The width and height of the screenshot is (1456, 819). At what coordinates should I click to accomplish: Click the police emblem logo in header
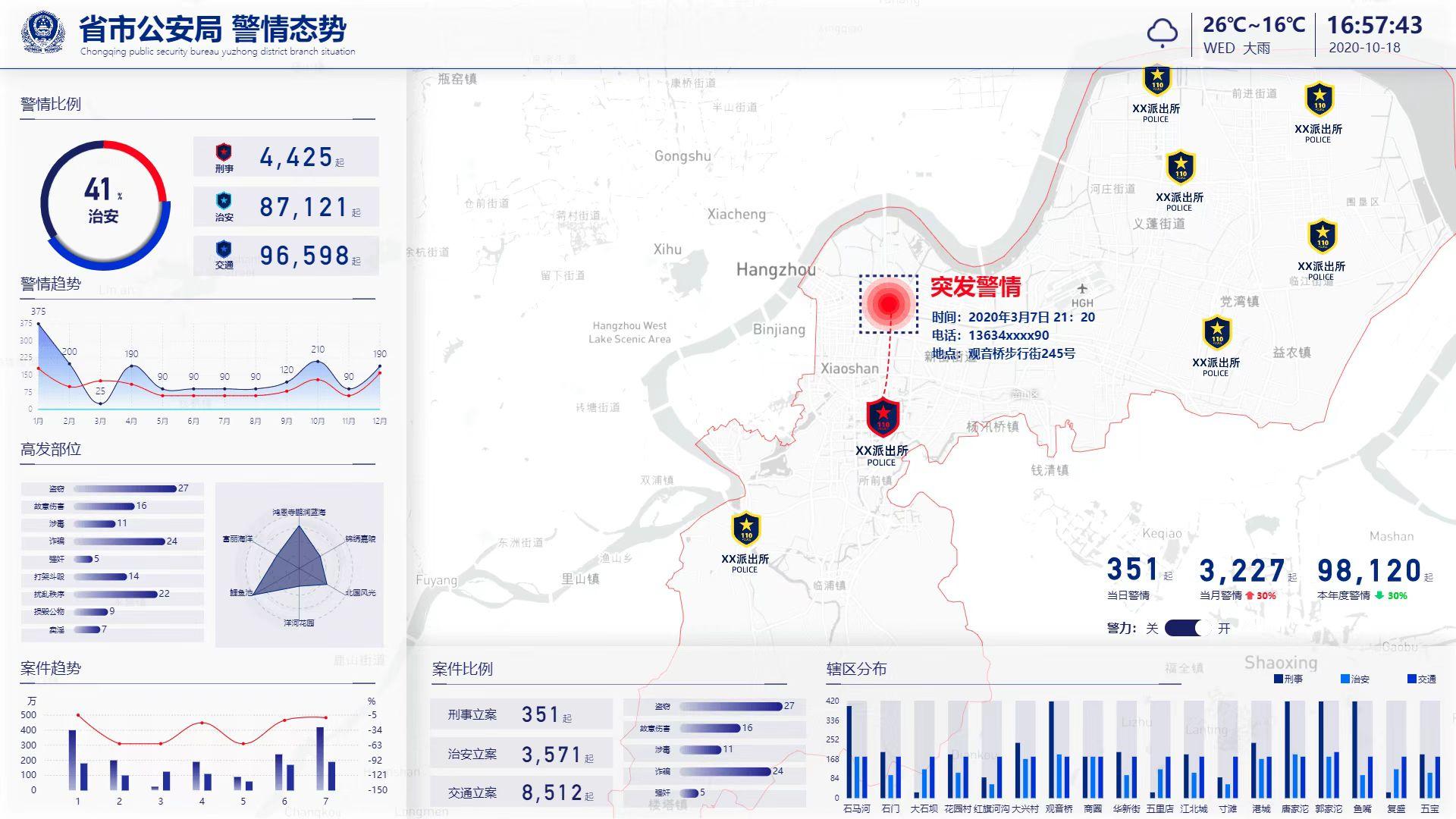pyautogui.click(x=43, y=32)
